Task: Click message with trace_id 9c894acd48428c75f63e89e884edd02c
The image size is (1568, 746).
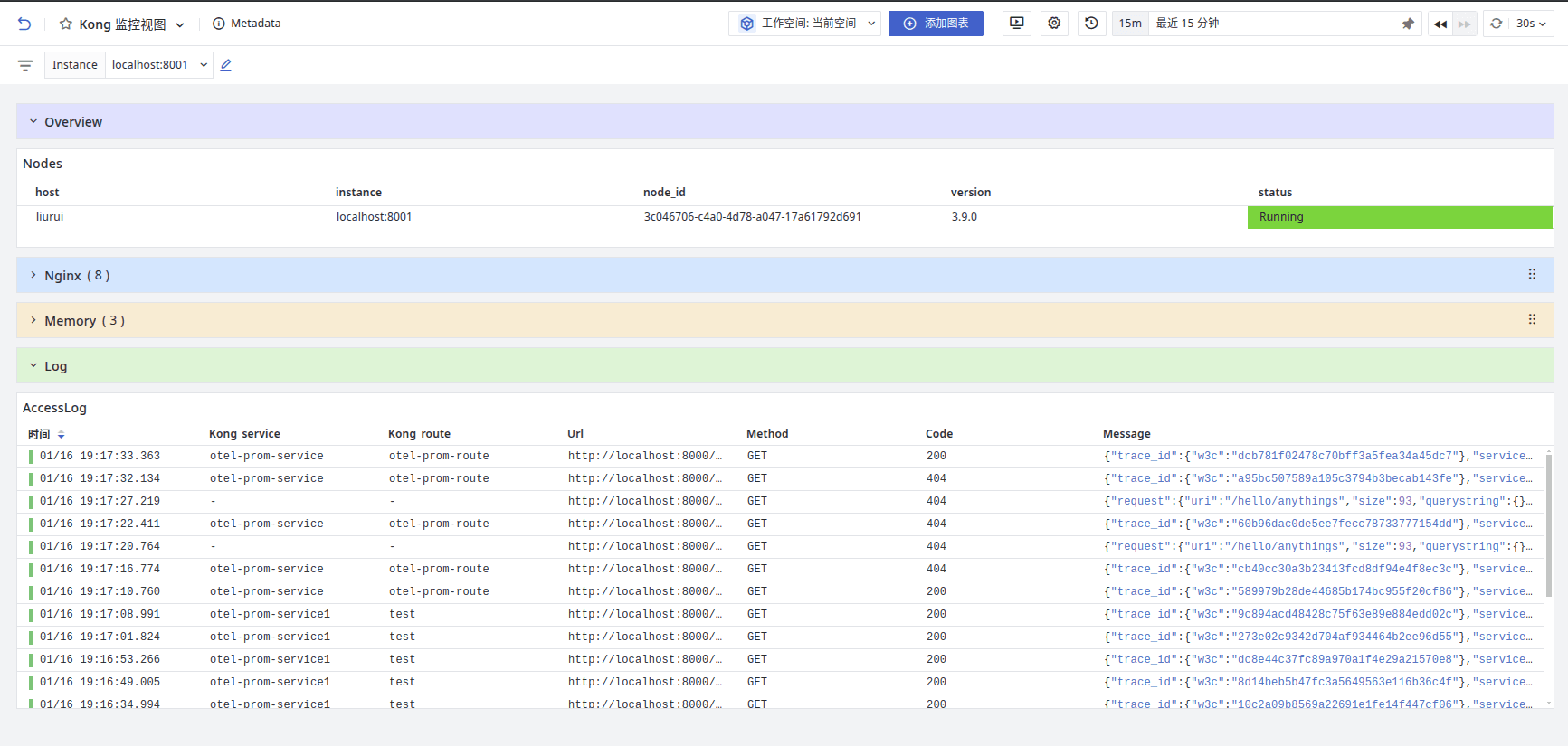Action: pos(1317,615)
